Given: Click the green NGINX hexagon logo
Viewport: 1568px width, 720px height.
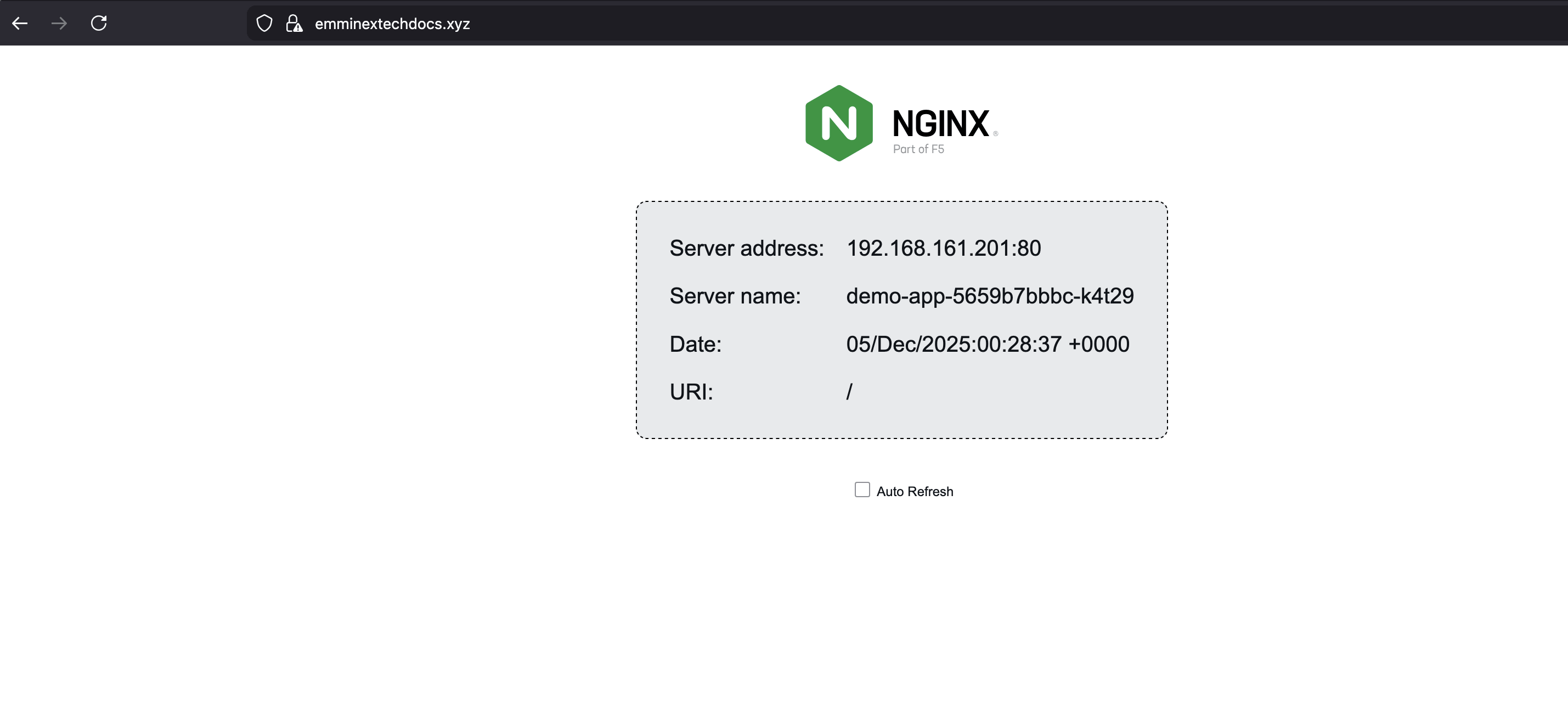Looking at the screenshot, I should click(839, 123).
